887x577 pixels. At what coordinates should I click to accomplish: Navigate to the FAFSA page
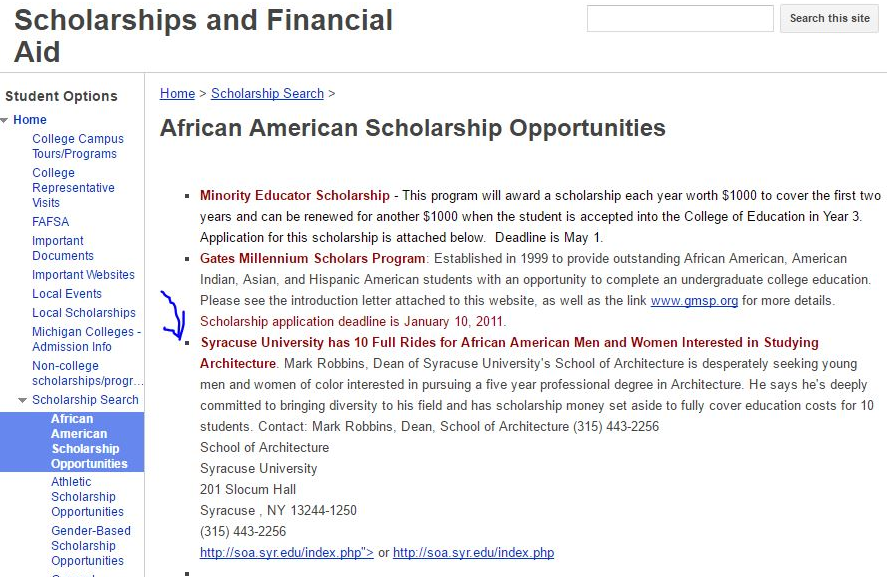(x=50, y=221)
